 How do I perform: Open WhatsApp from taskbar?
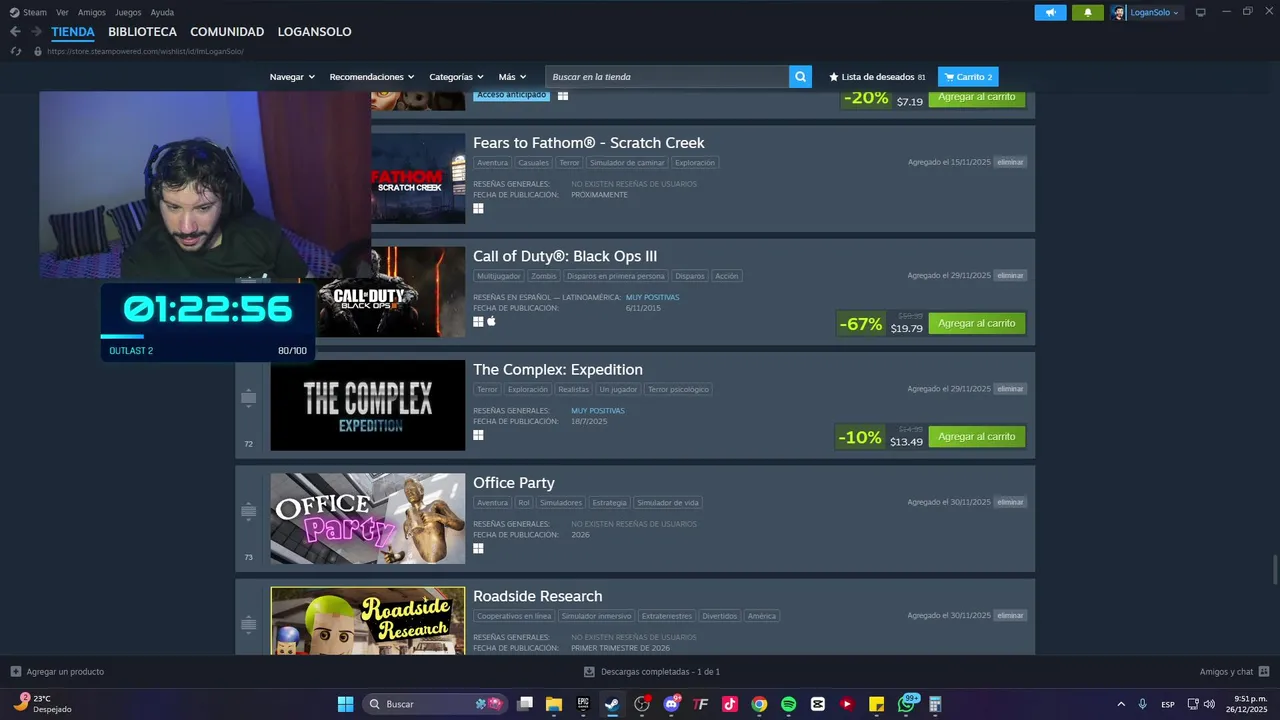[906, 704]
